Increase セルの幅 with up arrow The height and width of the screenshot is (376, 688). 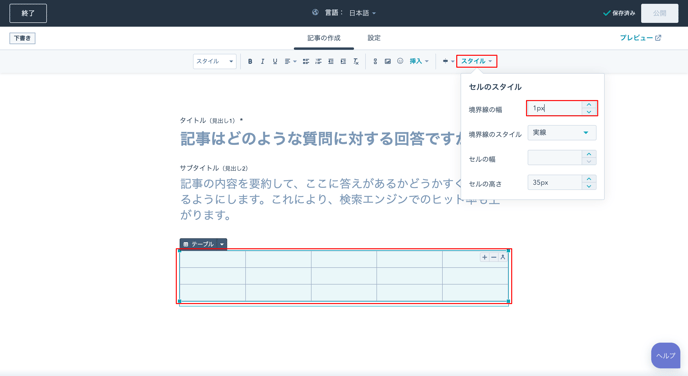point(589,154)
